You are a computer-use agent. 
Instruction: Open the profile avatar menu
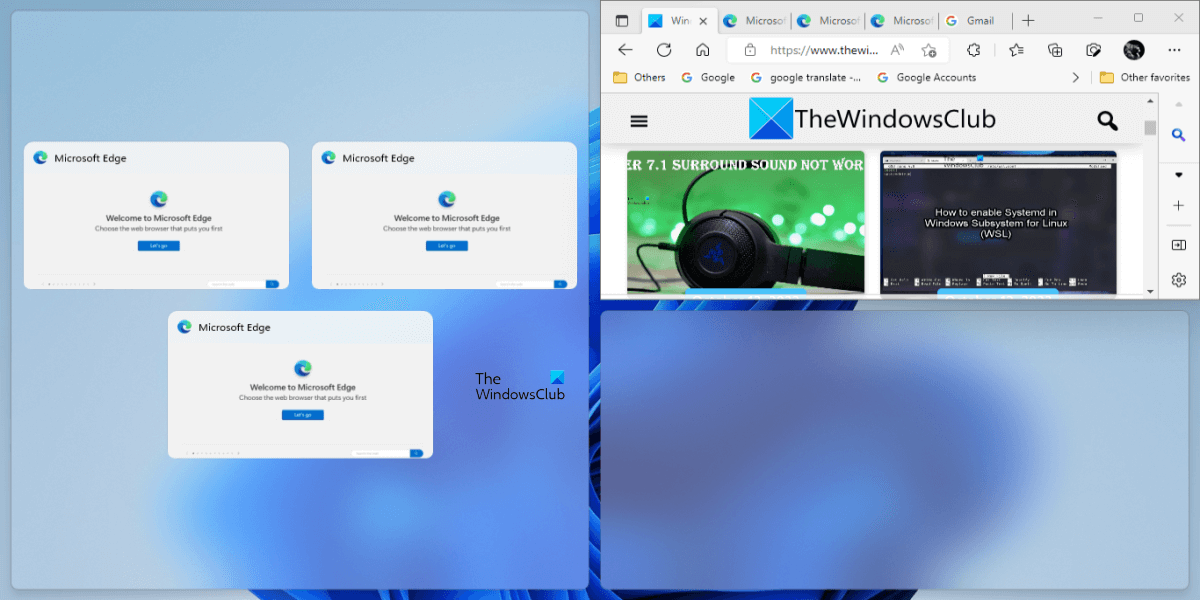(x=1134, y=50)
